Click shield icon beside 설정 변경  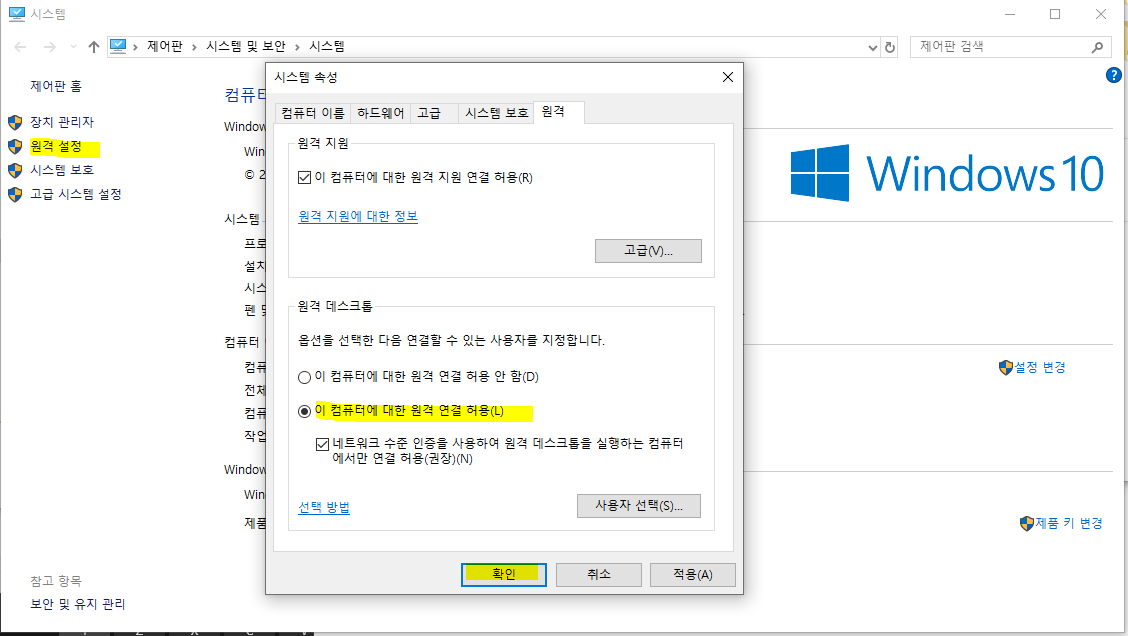pyautogui.click(x=1006, y=368)
